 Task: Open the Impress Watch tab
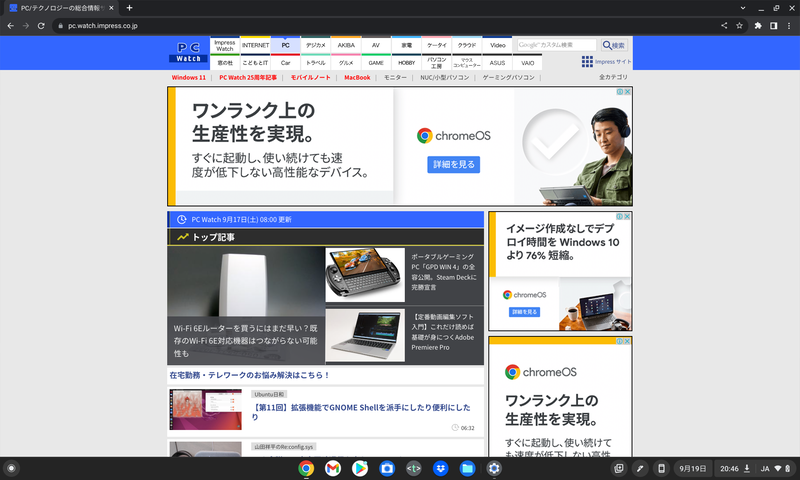(x=224, y=45)
